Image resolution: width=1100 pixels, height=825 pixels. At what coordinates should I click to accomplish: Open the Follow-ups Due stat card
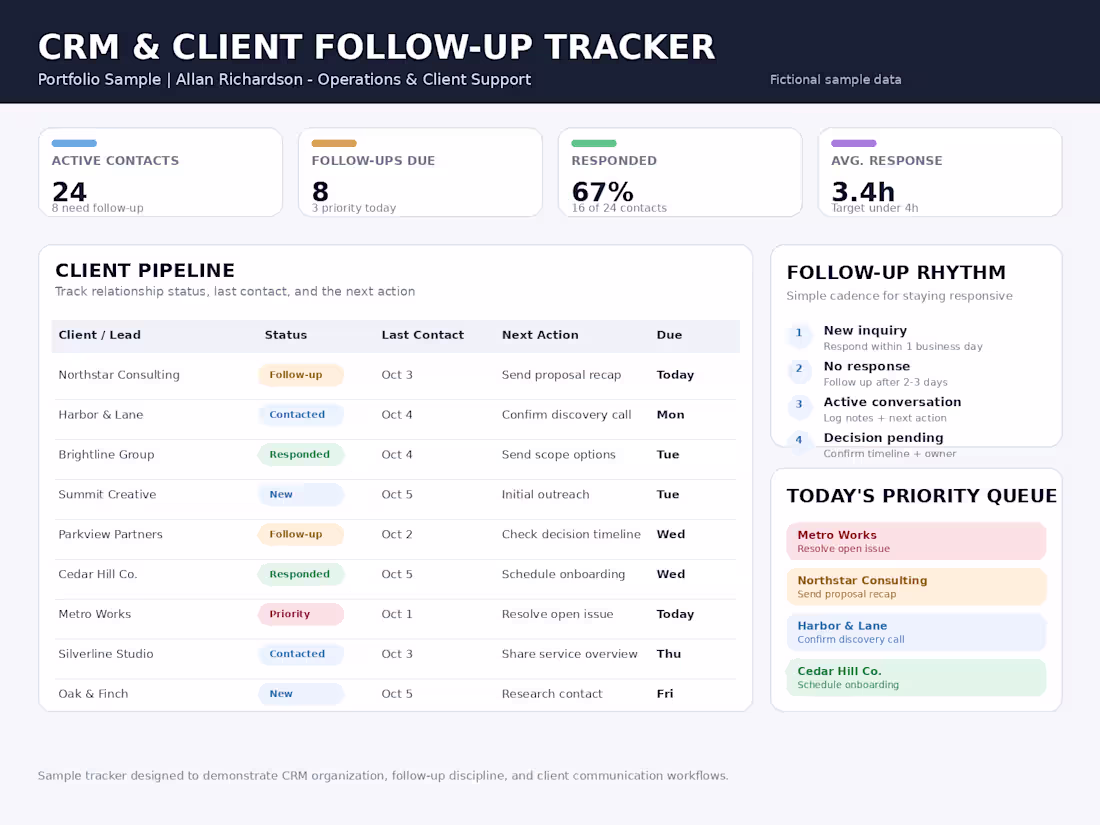pos(420,172)
